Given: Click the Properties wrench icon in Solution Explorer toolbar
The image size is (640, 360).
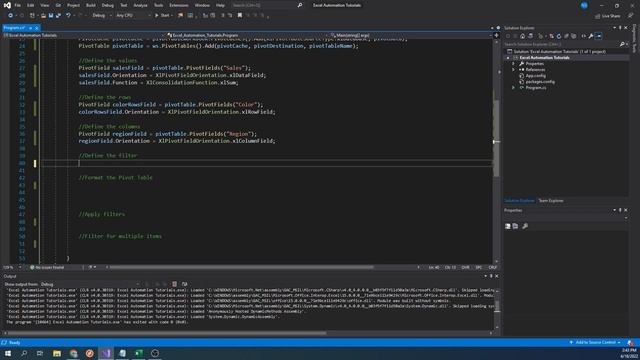Looking at the screenshot, I should (591, 36).
